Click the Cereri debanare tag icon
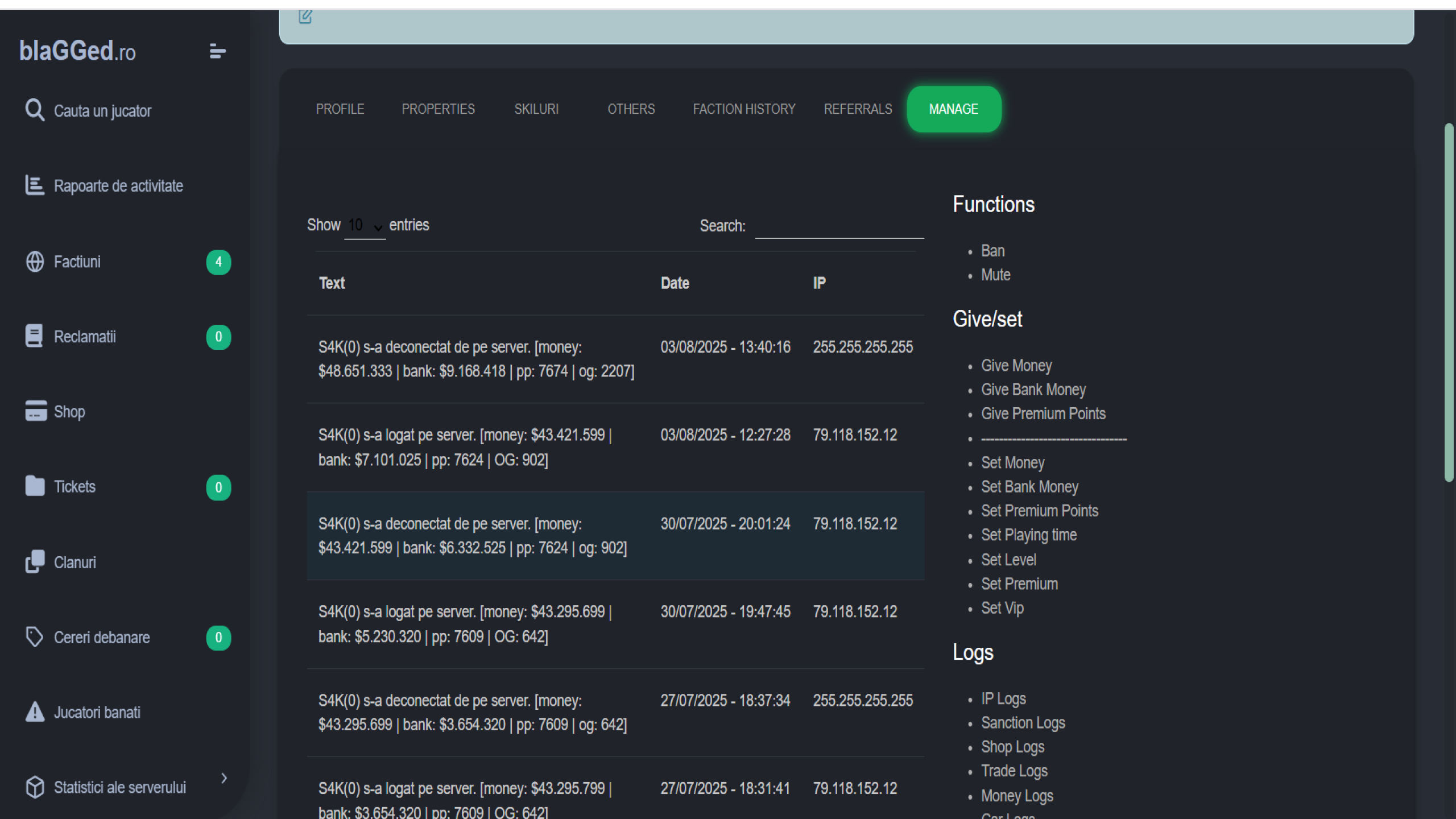The width and height of the screenshot is (1456, 819). pyautogui.click(x=35, y=637)
